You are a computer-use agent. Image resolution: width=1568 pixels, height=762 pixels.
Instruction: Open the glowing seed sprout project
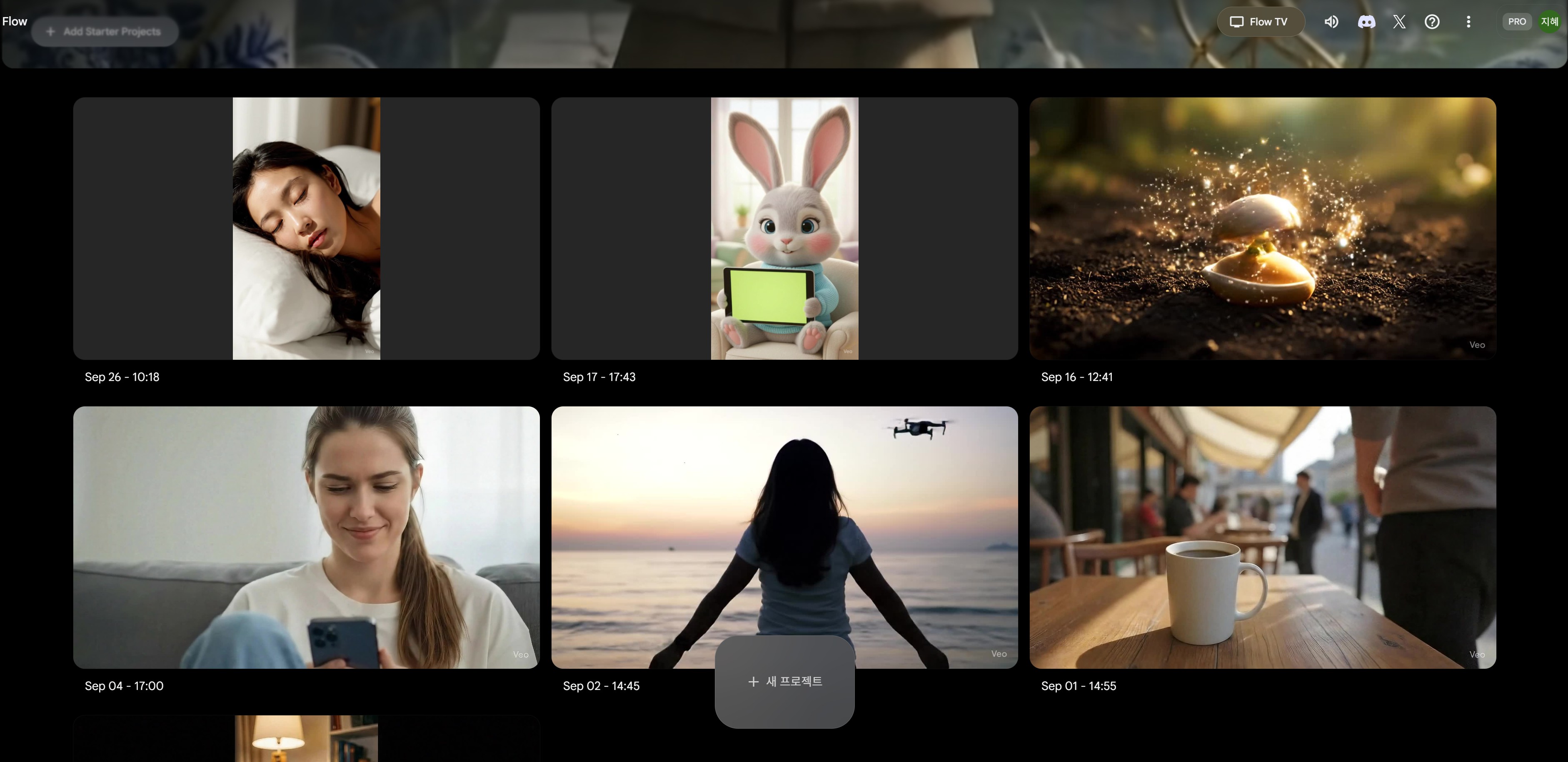click(x=1262, y=228)
